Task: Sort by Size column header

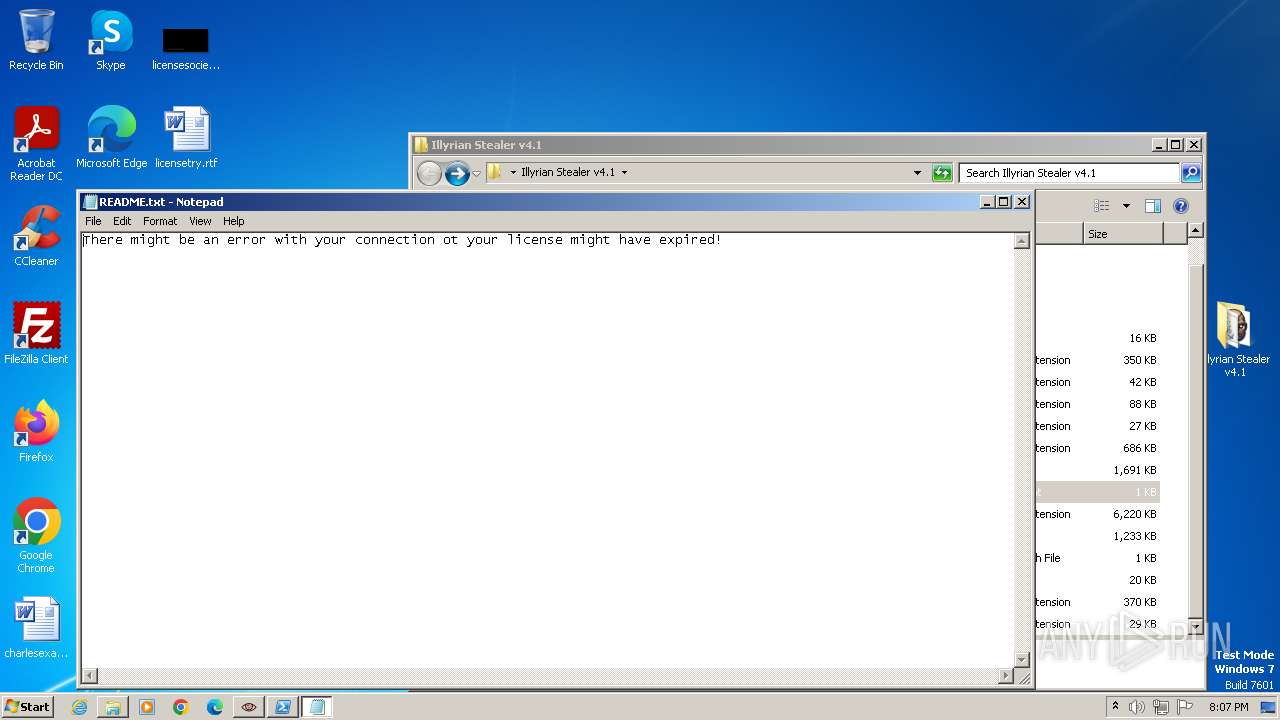Action: tap(1123, 234)
